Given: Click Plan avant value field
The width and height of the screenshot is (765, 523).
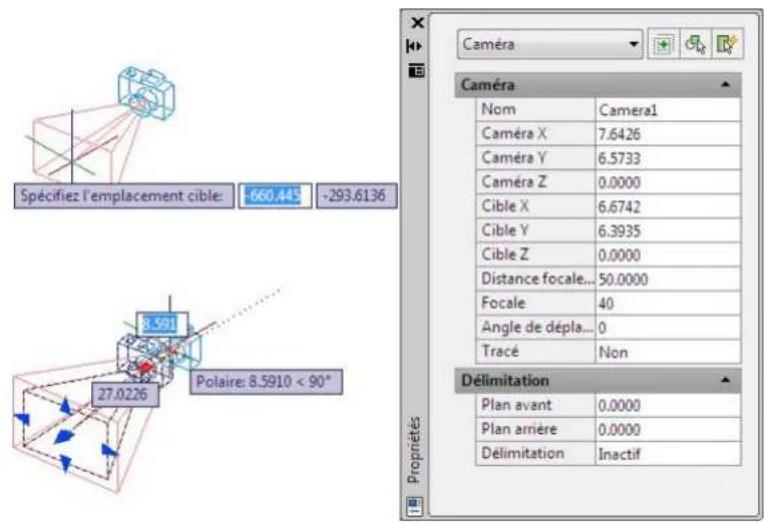Looking at the screenshot, I should point(668,405).
